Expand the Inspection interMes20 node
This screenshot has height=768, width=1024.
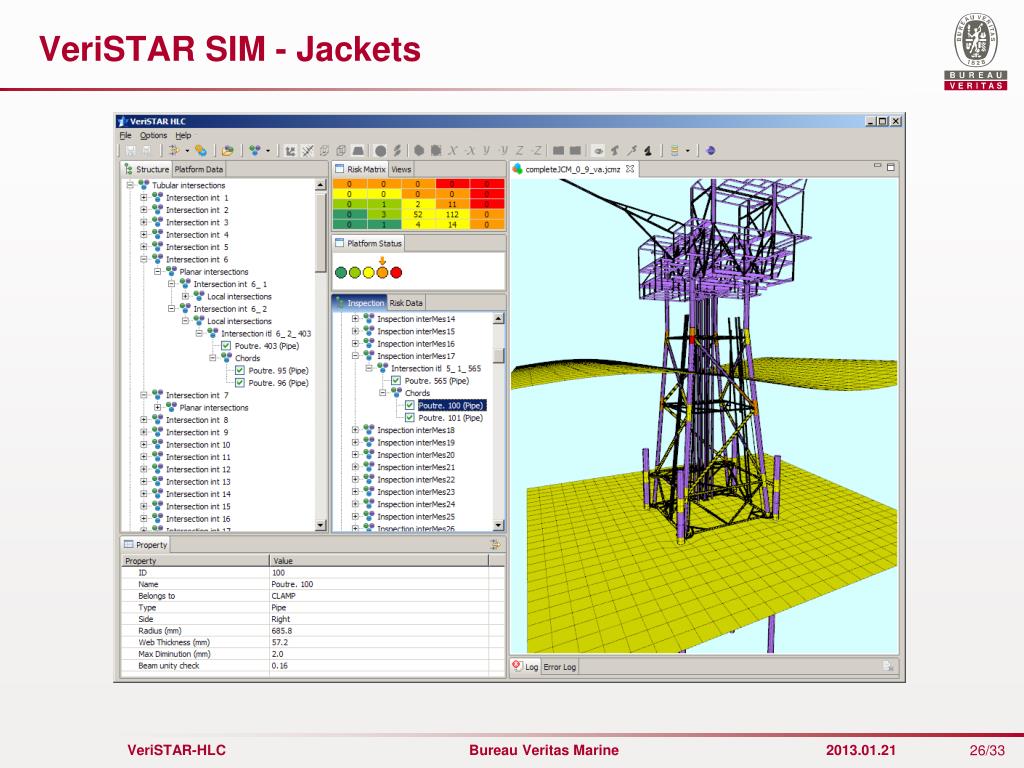click(x=355, y=455)
